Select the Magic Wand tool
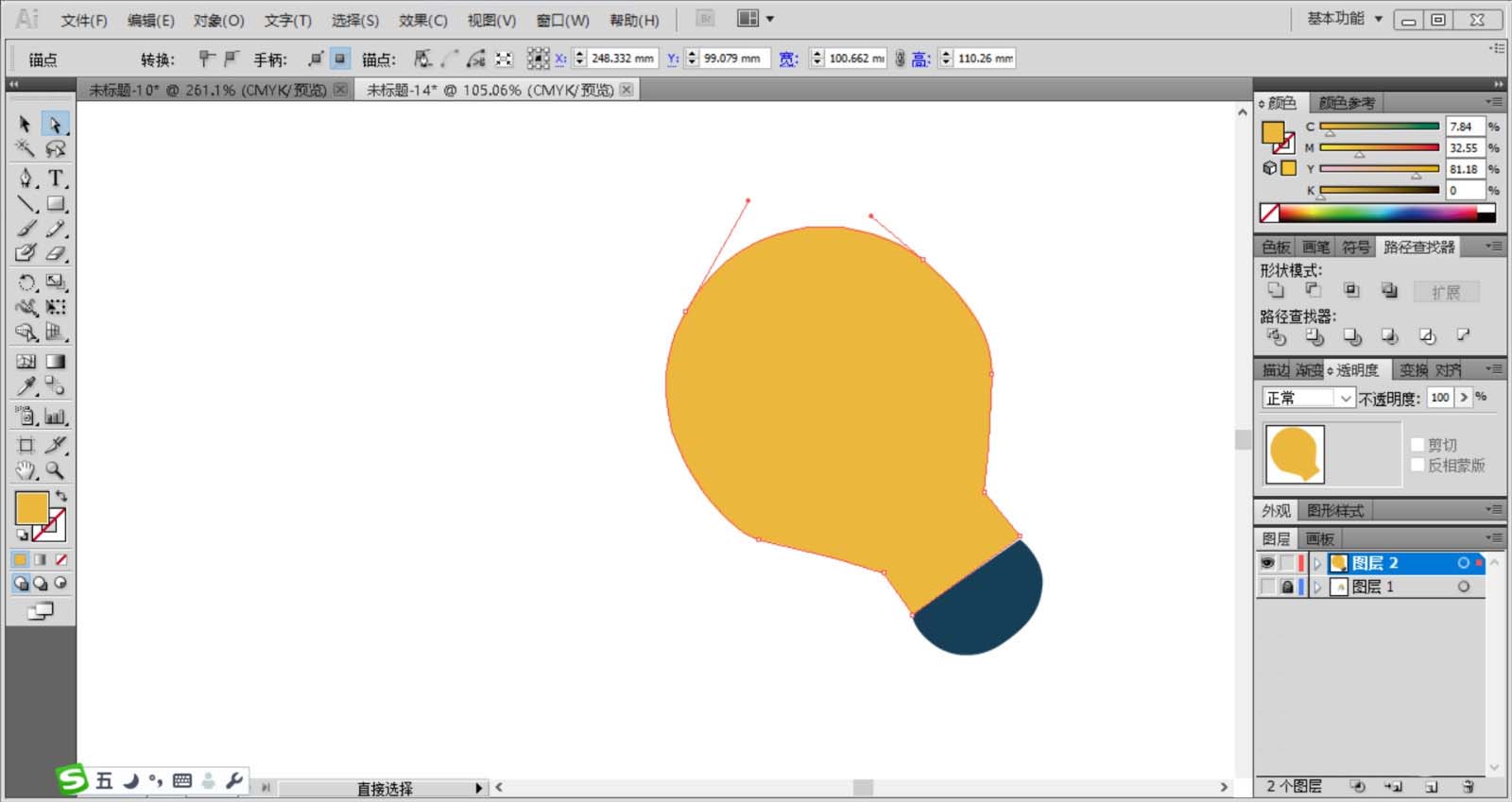 coord(26,148)
